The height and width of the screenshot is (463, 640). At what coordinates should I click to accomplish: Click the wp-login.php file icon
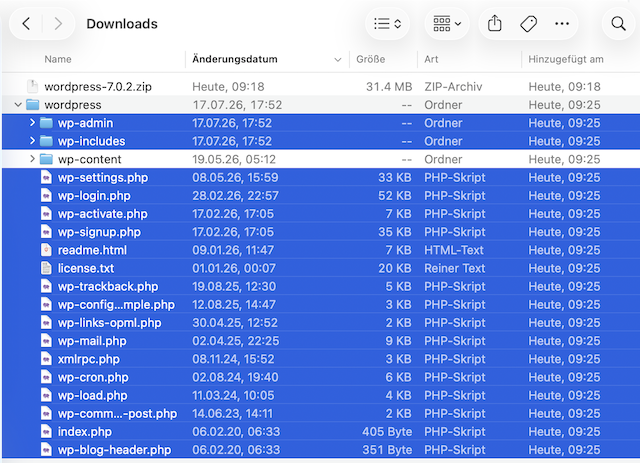click(x=47, y=196)
